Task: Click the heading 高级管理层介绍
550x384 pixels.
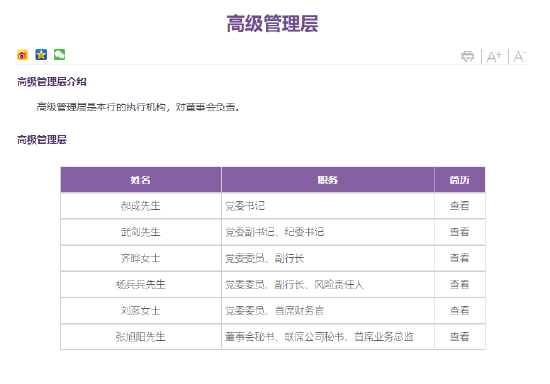Action: pos(52,82)
